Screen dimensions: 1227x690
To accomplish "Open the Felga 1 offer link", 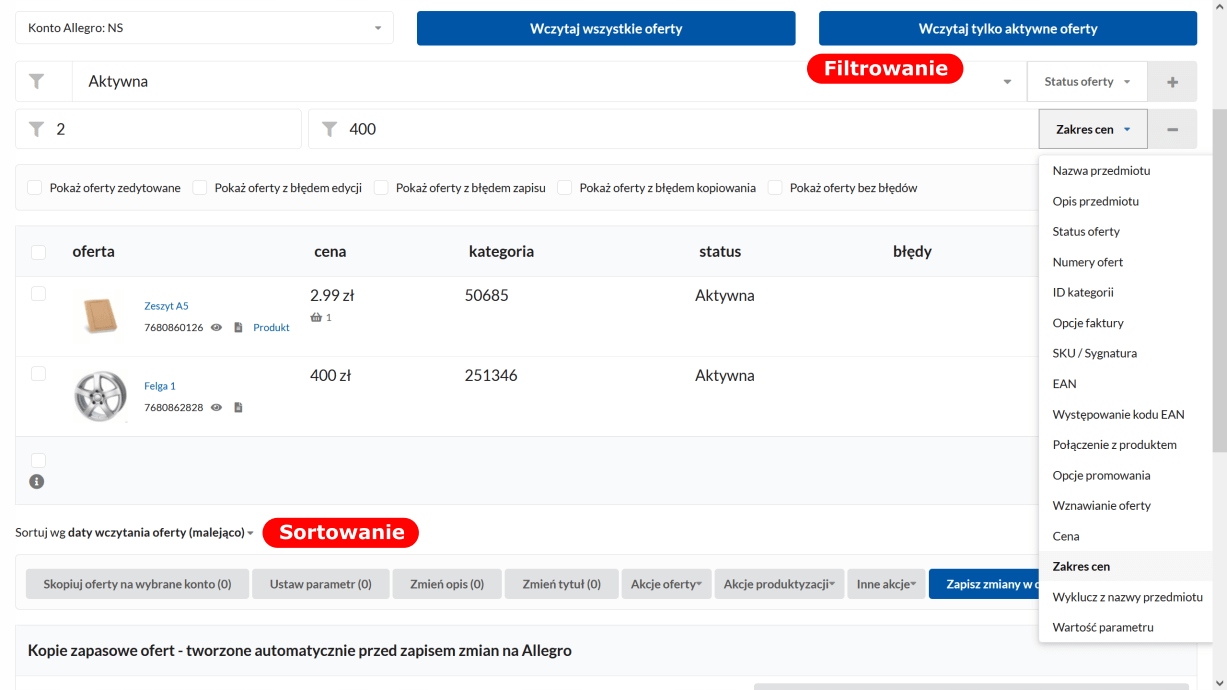I will click(160, 386).
